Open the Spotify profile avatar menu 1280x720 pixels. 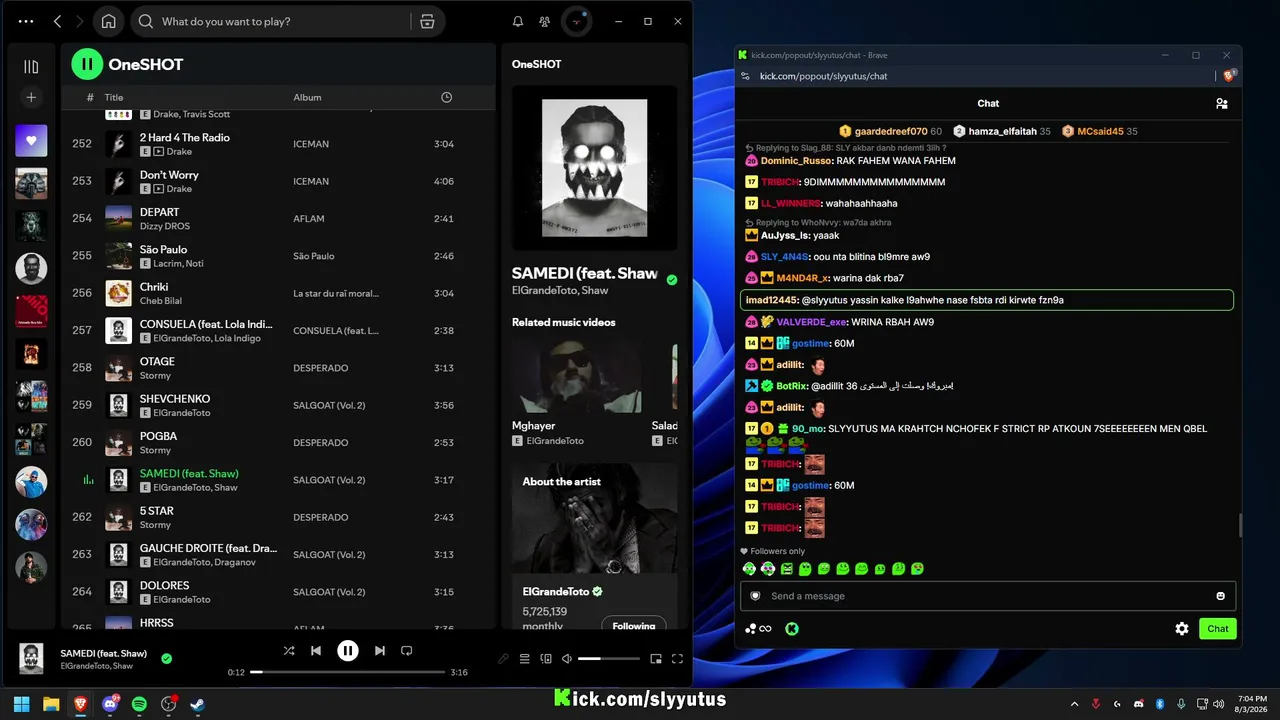tap(577, 21)
